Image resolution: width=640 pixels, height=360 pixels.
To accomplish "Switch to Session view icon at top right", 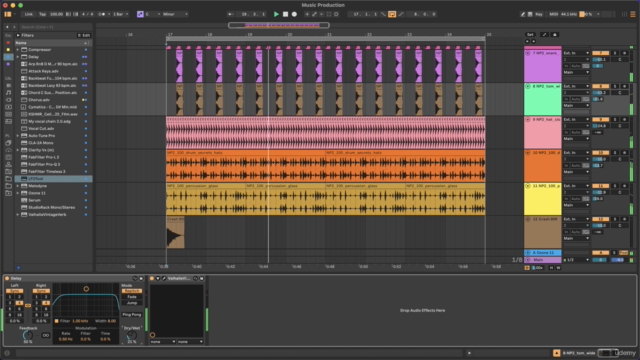I will pyautogui.click(x=624, y=14).
